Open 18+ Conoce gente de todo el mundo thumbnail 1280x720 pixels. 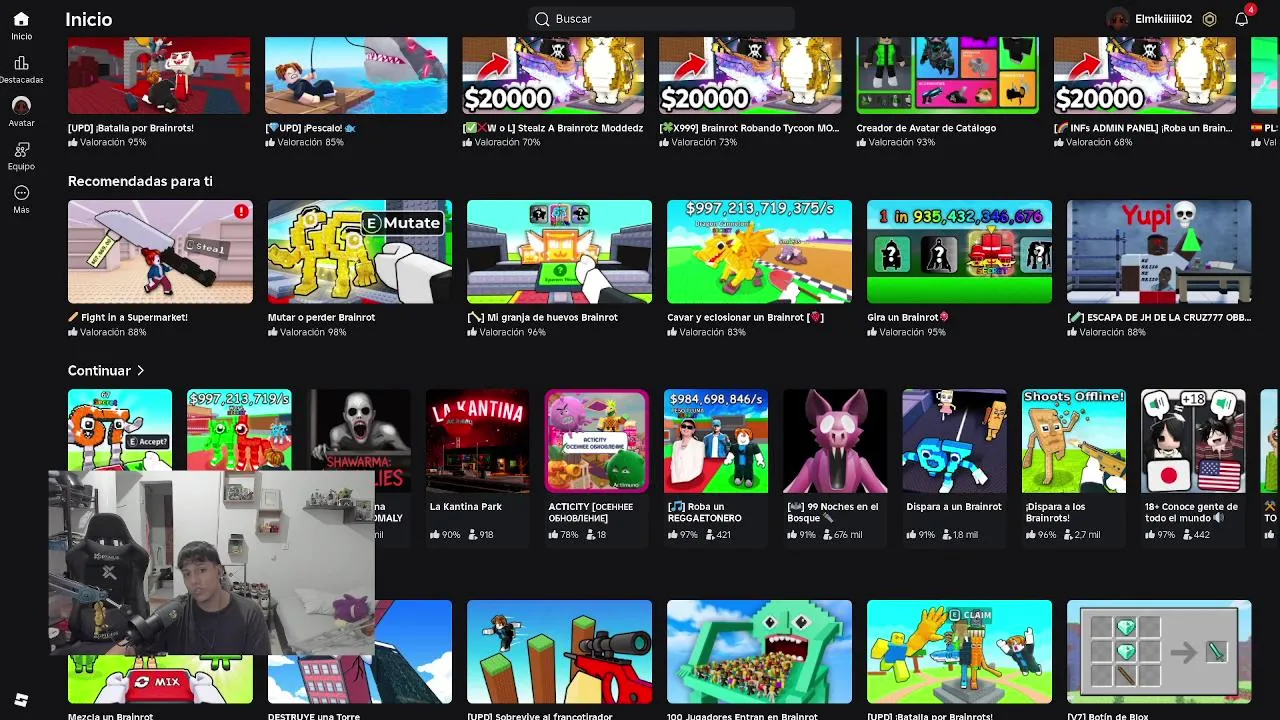1193,441
